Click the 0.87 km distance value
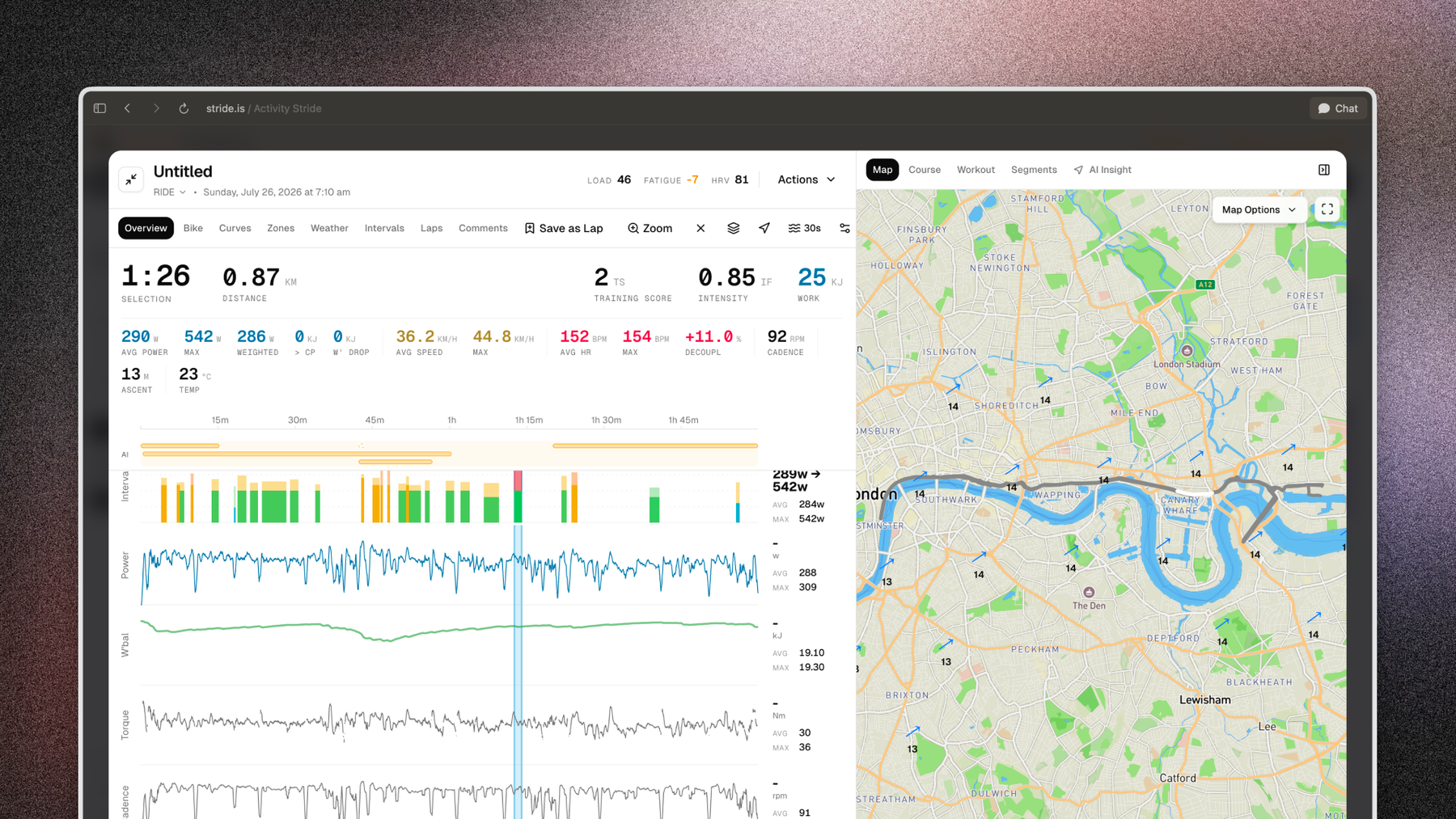Screen dimensions: 1456x819 point(251,277)
